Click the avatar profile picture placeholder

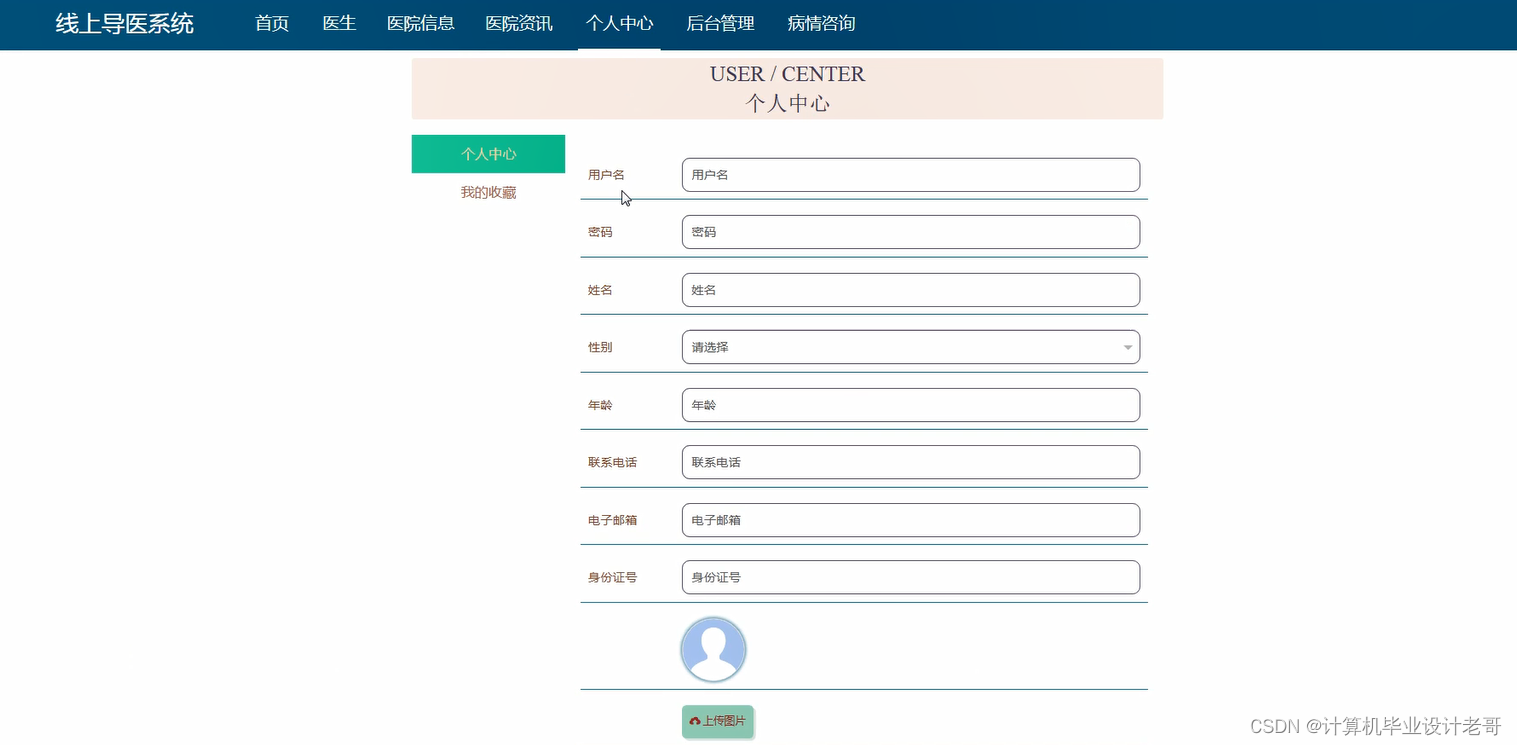[713, 650]
